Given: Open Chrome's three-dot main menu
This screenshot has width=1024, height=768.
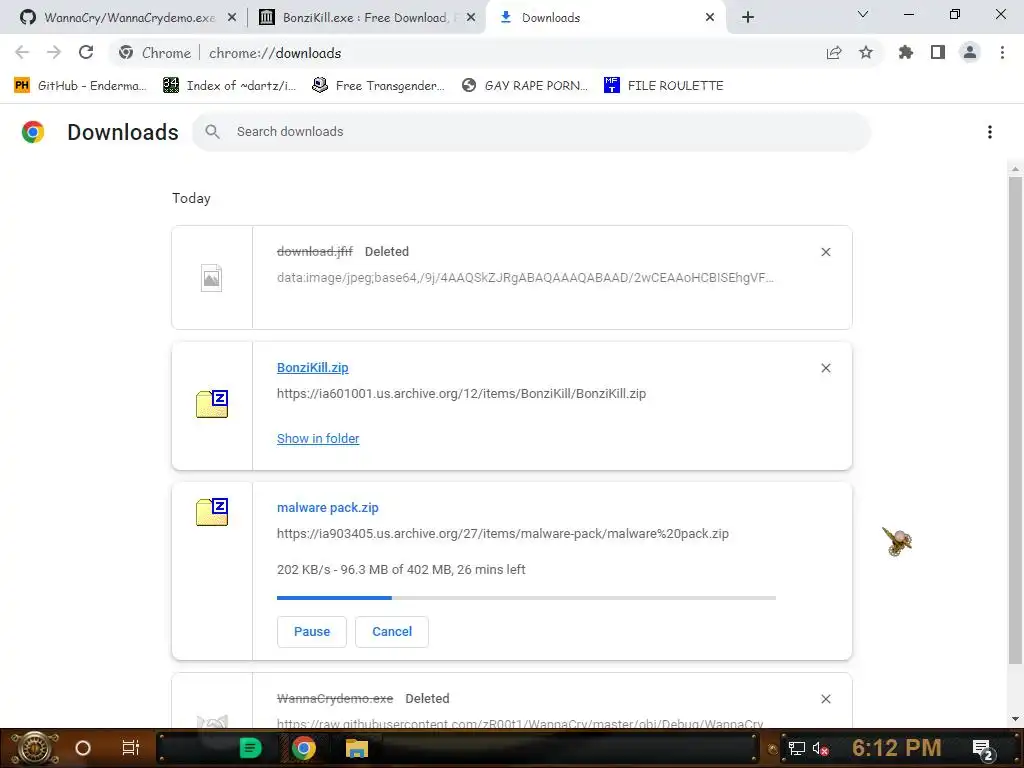Looking at the screenshot, I should pyautogui.click(x=1002, y=53).
